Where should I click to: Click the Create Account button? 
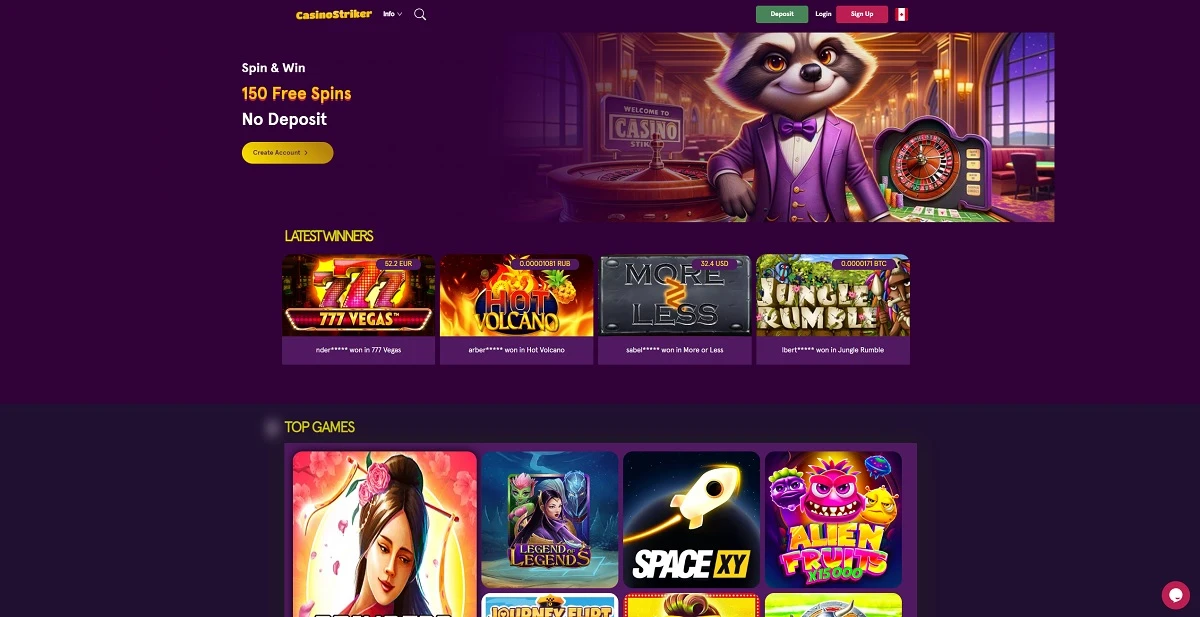(x=287, y=153)
